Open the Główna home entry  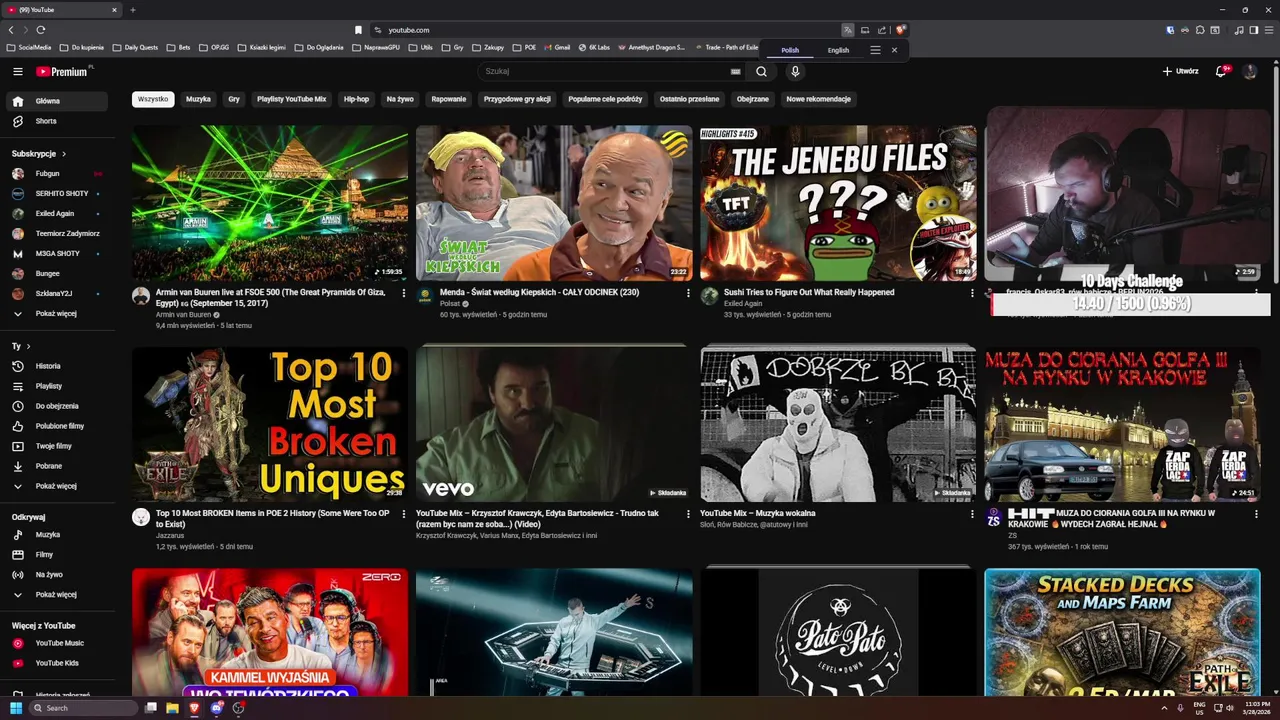pos(56,101)
